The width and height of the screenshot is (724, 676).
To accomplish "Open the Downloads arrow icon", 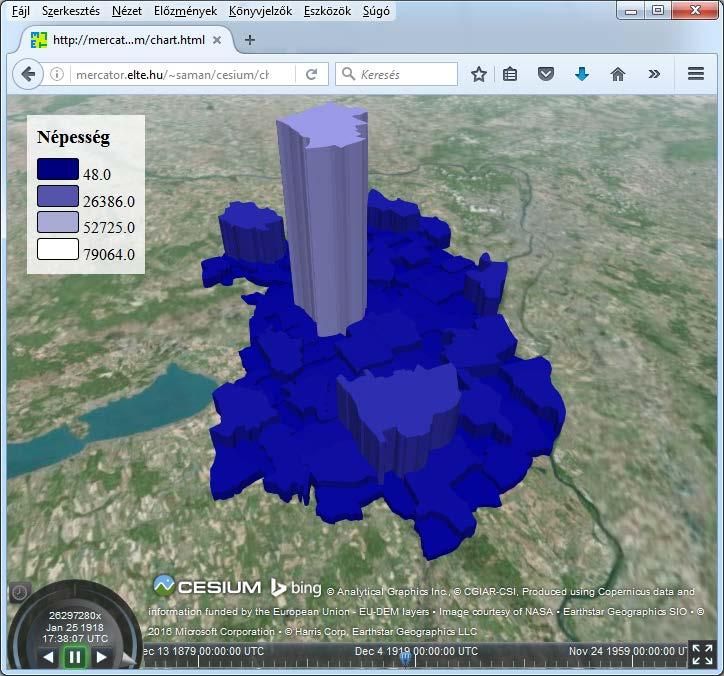I will (582, 74).
